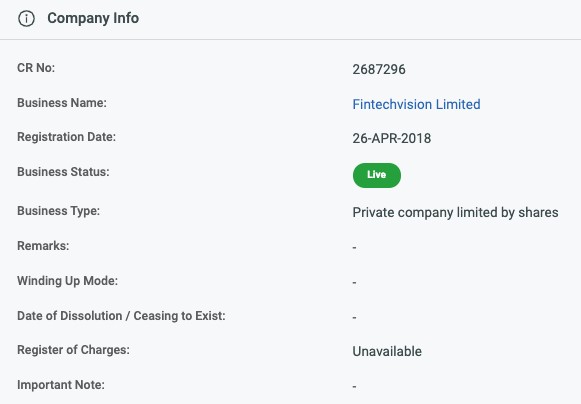Click the Unavailable register of charges value
This screenshot has height=404, width=581.
coord(387,351)
